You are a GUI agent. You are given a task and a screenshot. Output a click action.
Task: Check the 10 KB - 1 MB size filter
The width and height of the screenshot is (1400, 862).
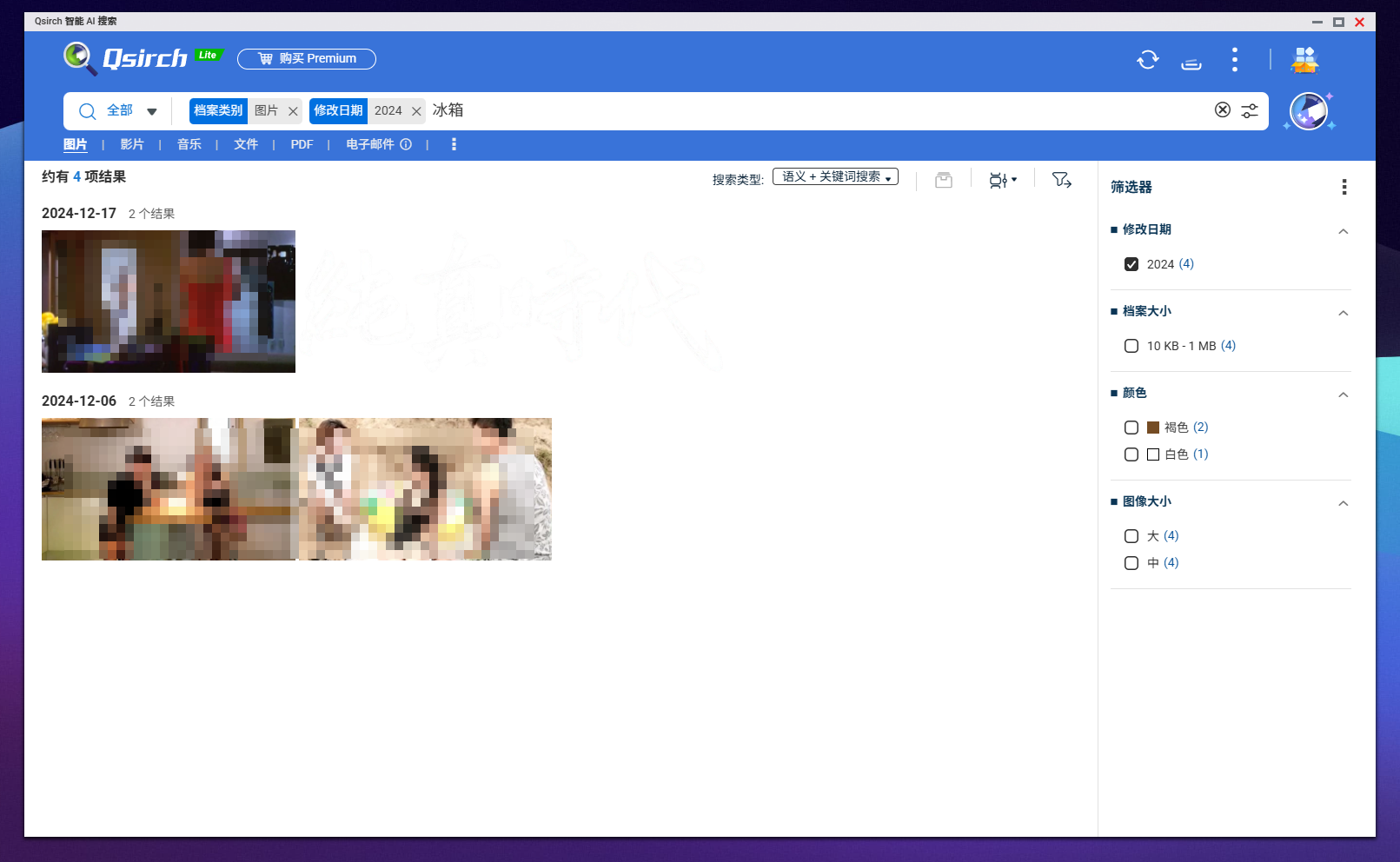click(1131, 346)
